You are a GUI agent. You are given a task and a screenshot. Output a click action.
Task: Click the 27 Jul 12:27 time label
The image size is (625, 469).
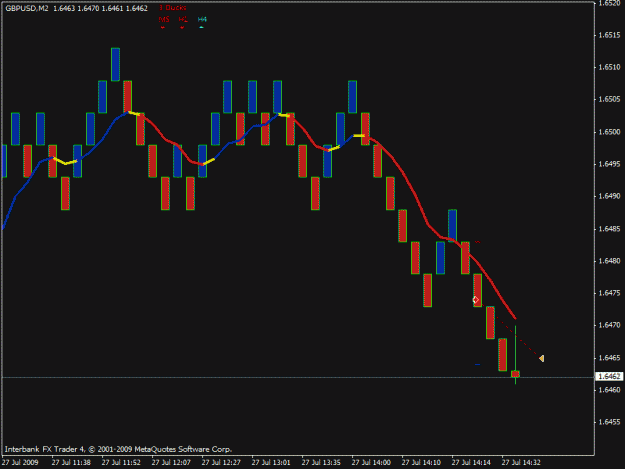[221, 462]
